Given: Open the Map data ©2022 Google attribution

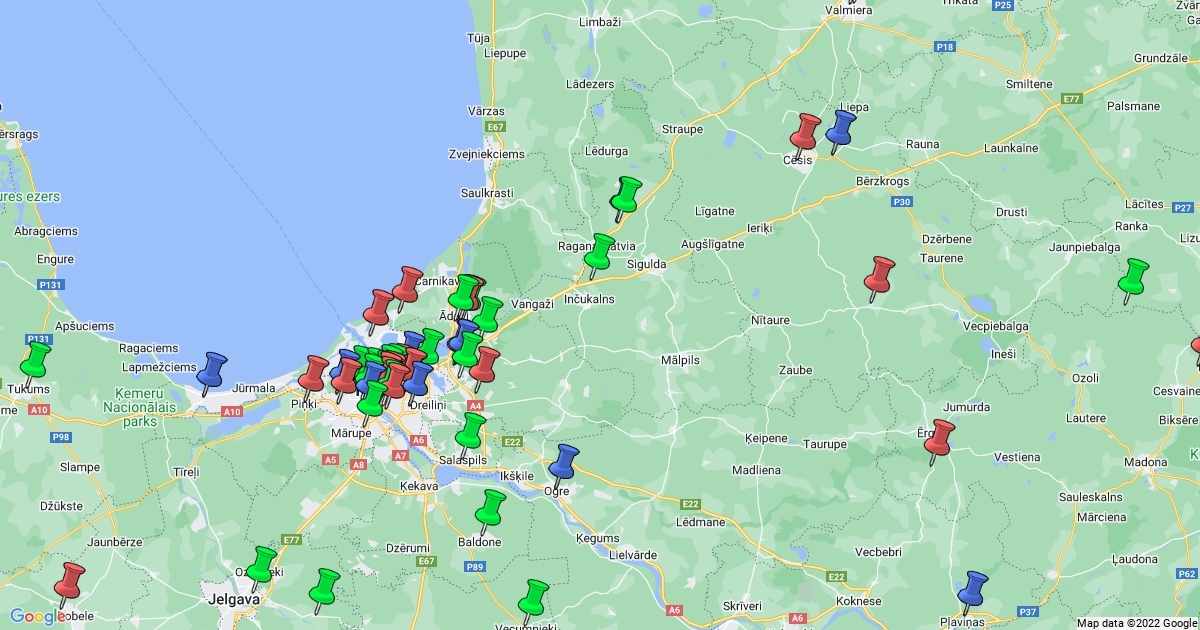Looking at the screenshot, I should click(x=1136, y=623).
